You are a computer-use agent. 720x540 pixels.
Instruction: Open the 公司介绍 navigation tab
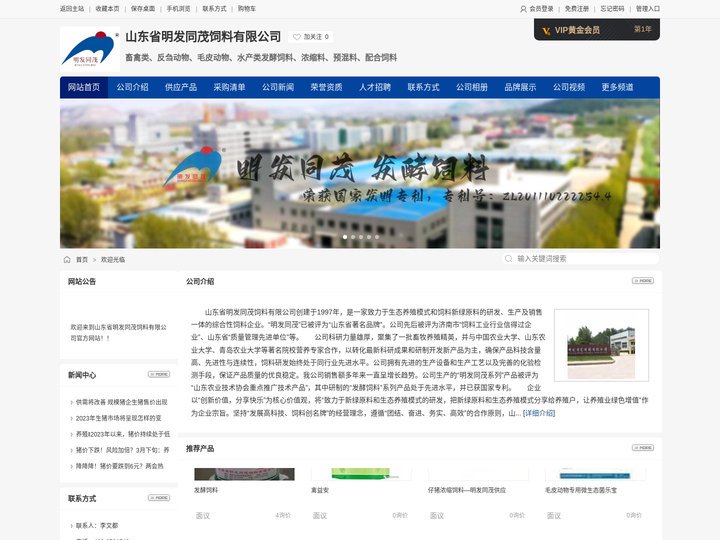coord(132,87)
